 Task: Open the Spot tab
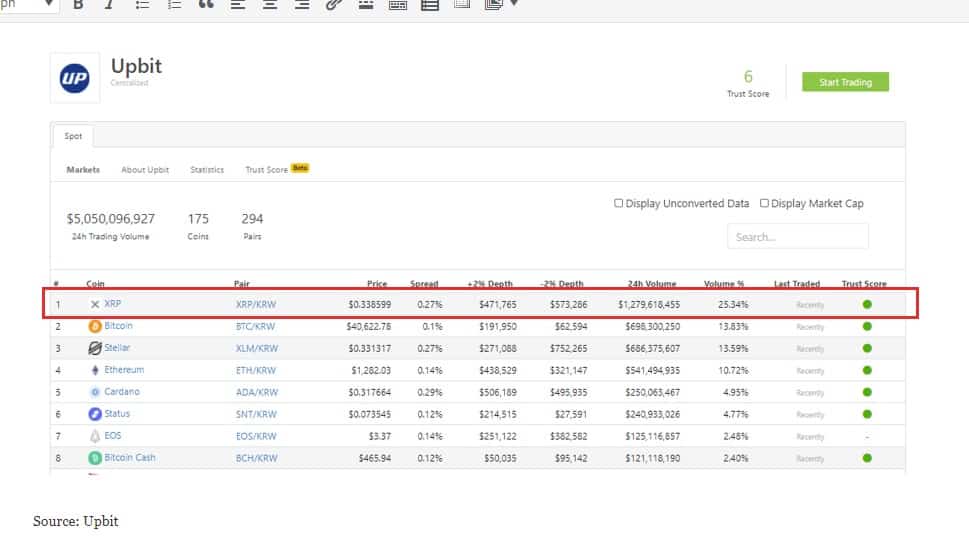point(73,136)
